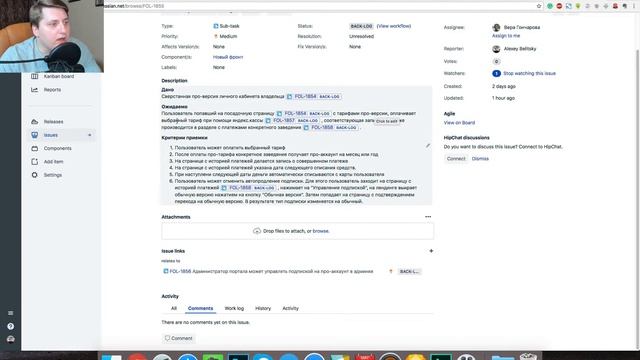
Task: Open Kanban board in the sidebar
Action: (59, 76)
